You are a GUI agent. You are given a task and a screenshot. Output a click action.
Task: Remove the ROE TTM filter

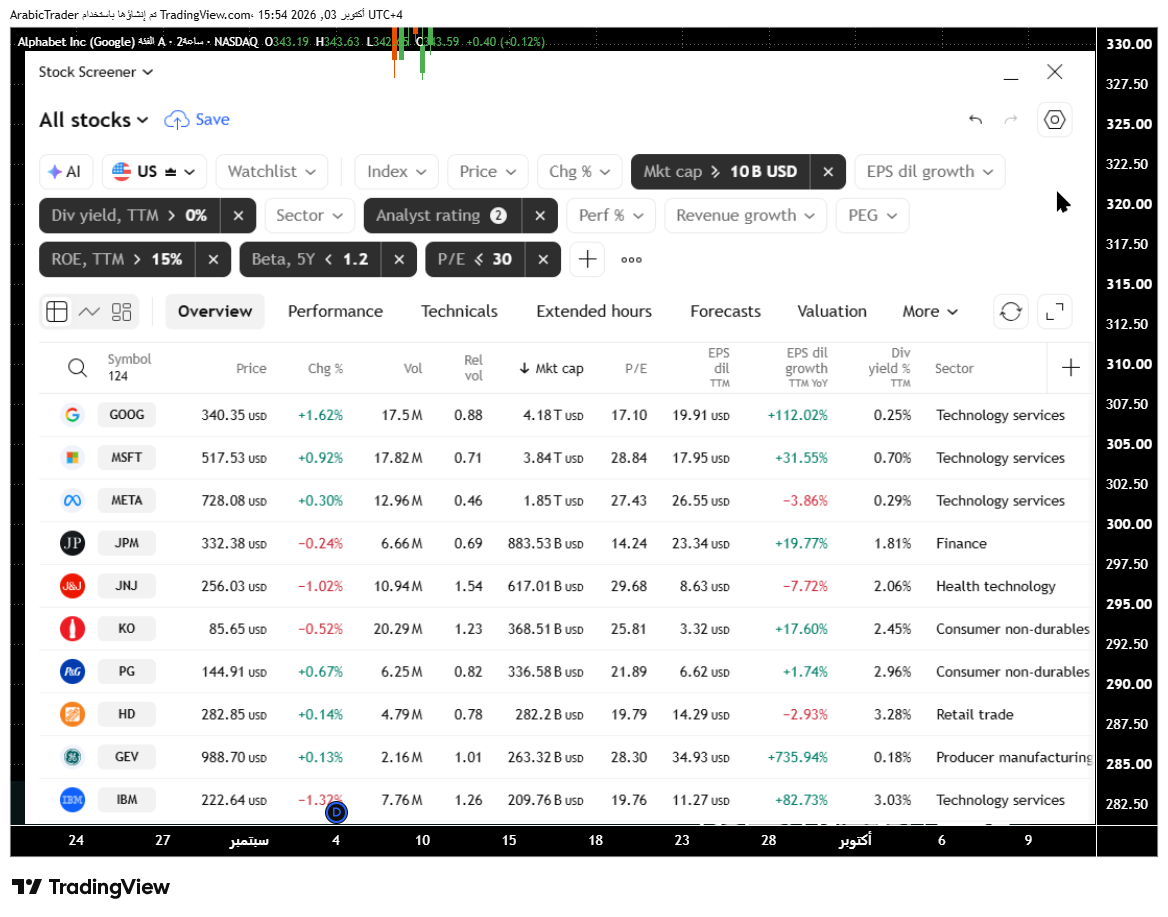(x=213, y=259)
